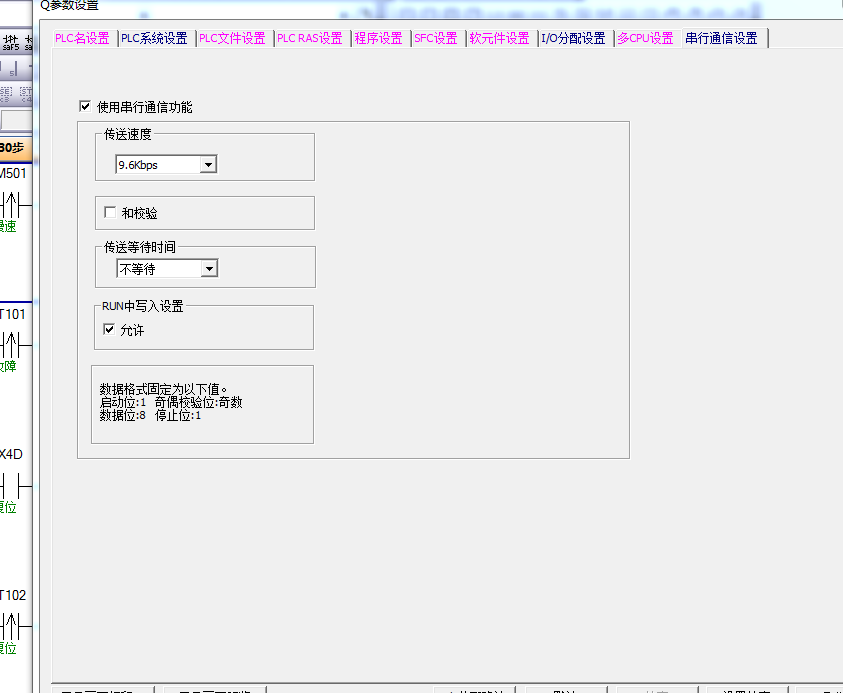Viewport: 843px width, 693px height.
Task: Switch to the PLC系统设置 tab
Action: coord(154,39)
